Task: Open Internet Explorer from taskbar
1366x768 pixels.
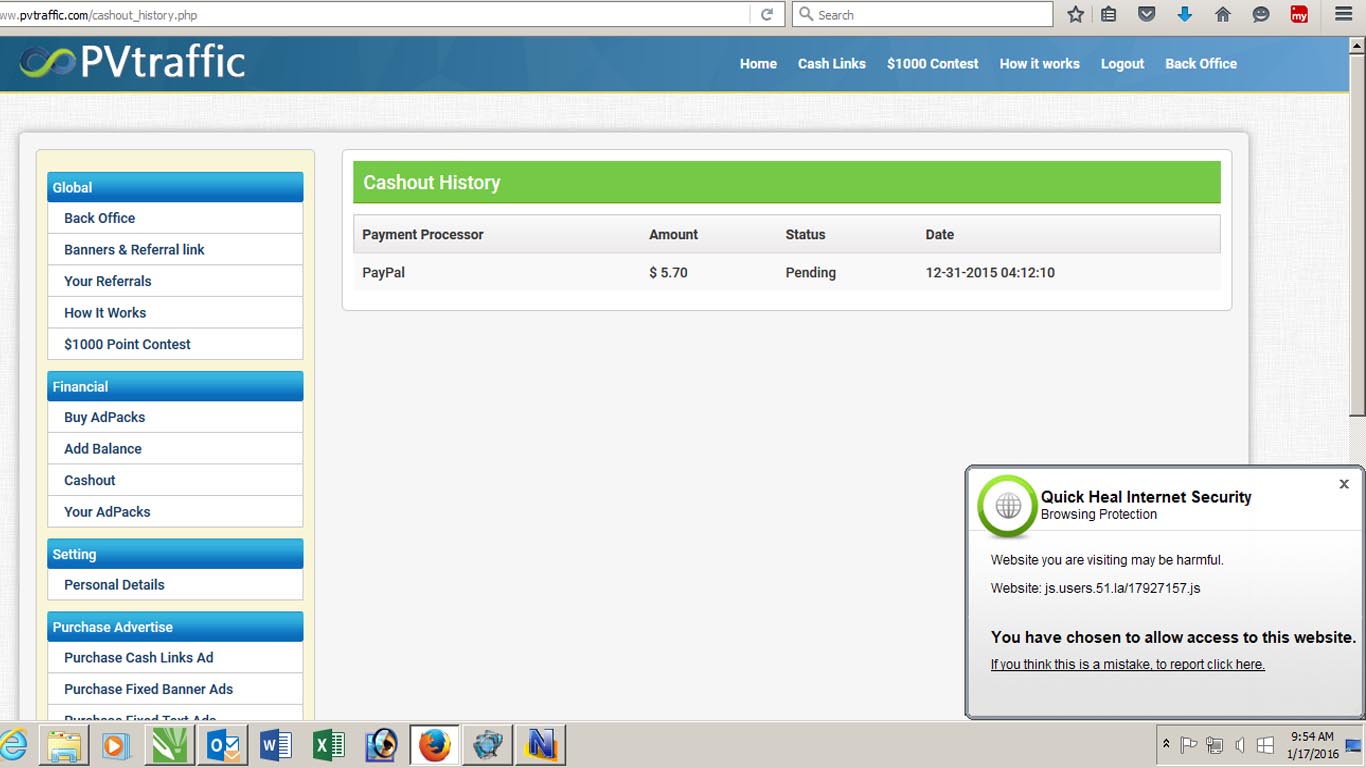Action: click(12, 745)
